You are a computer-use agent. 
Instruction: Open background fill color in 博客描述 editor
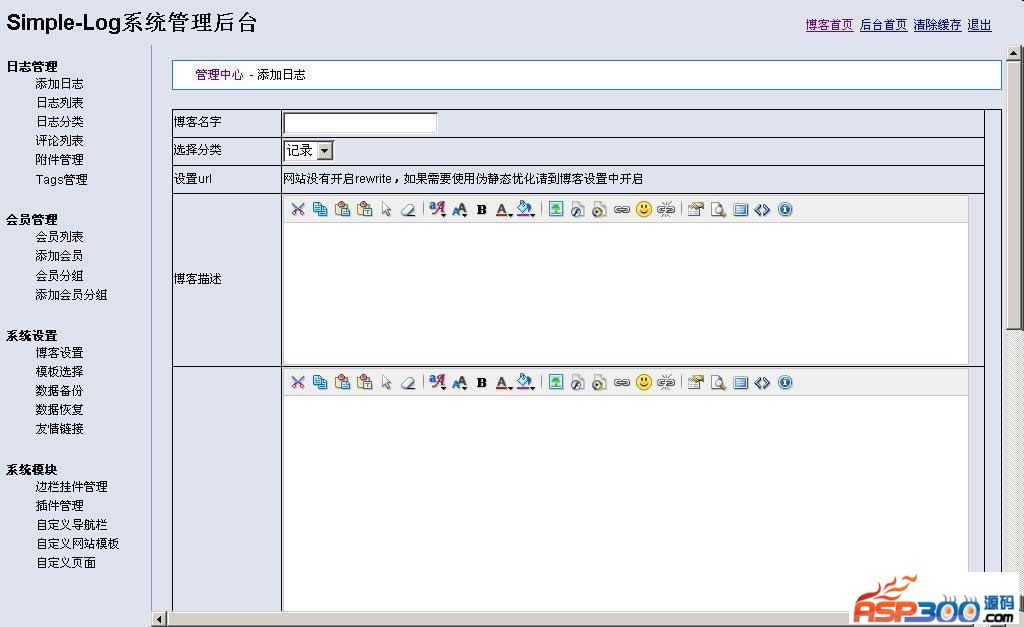point(525,209)
